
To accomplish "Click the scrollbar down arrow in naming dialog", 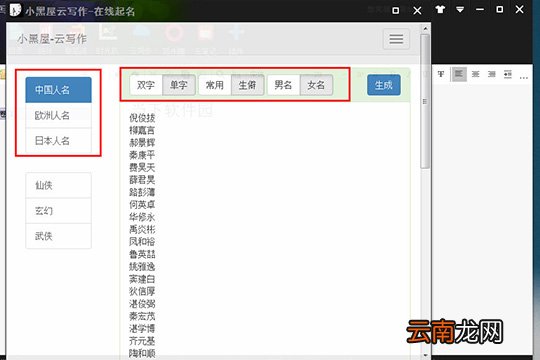I will 425,355.
